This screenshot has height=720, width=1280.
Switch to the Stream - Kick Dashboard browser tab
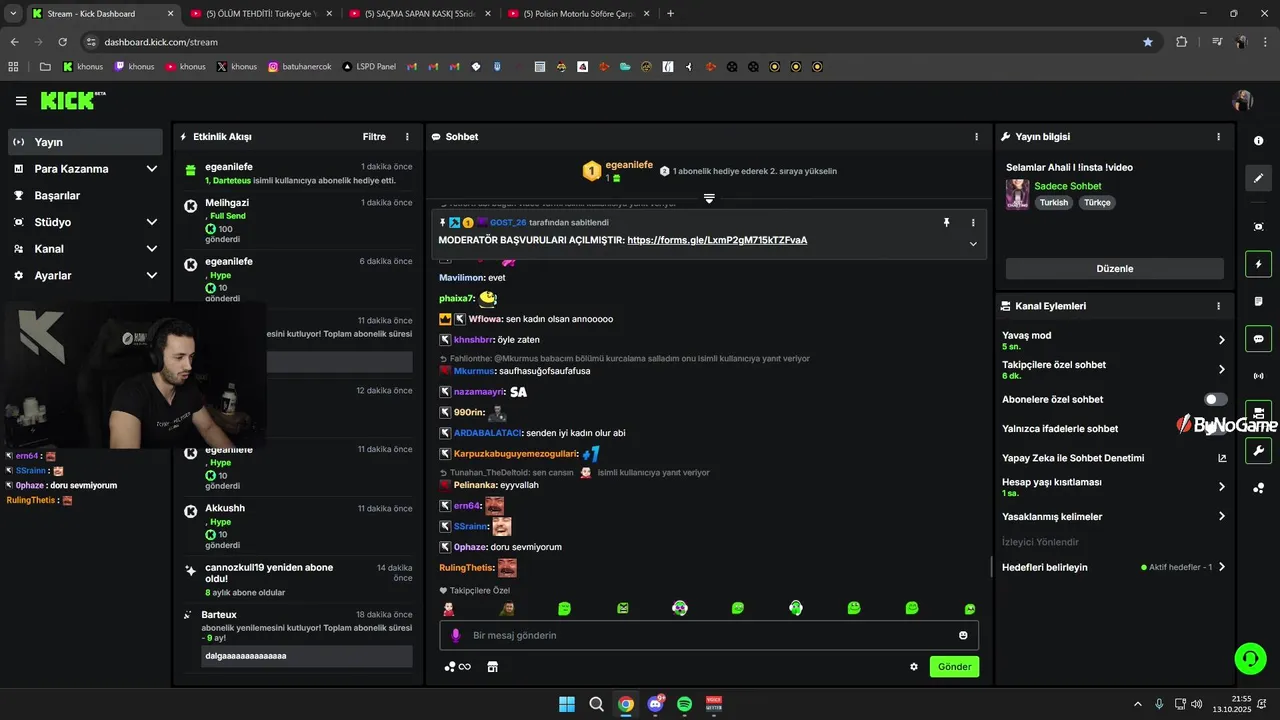(x=102, y=14)
